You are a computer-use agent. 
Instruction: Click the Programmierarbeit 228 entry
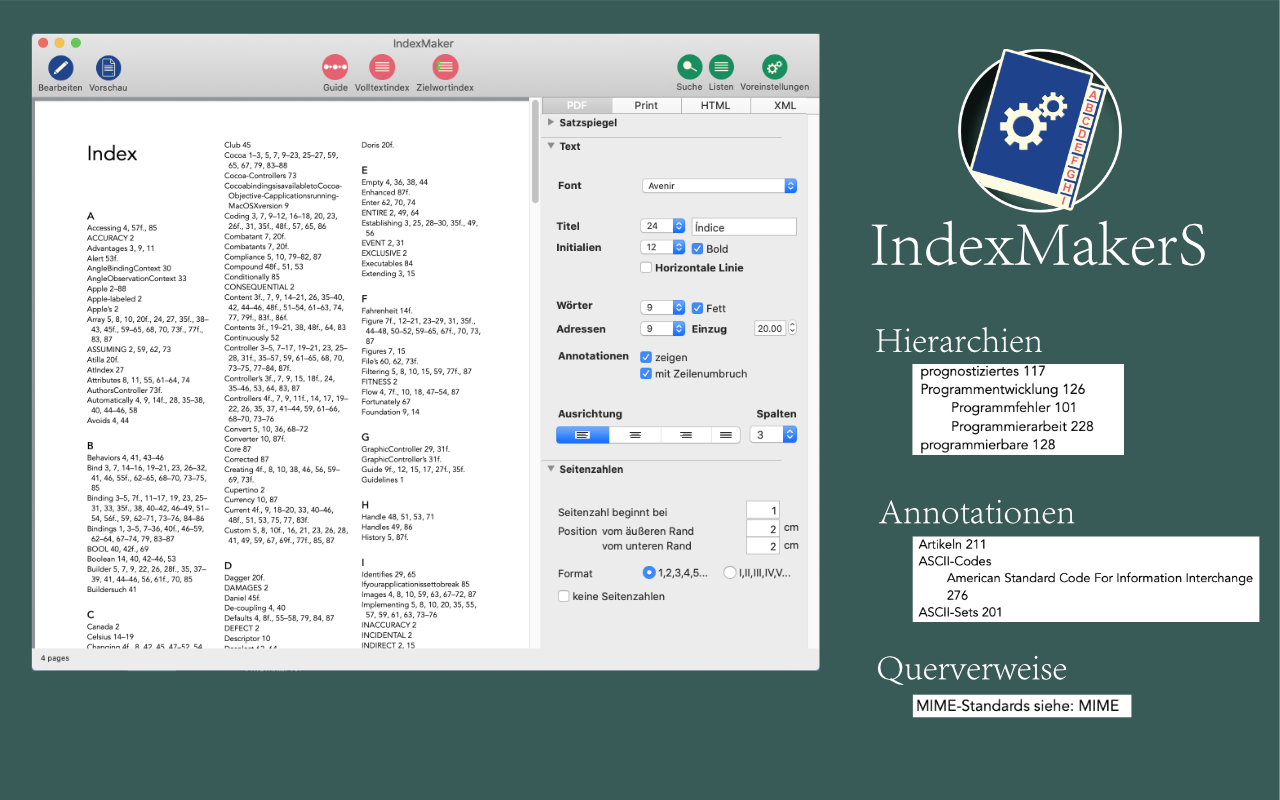tap(1022, 426)
